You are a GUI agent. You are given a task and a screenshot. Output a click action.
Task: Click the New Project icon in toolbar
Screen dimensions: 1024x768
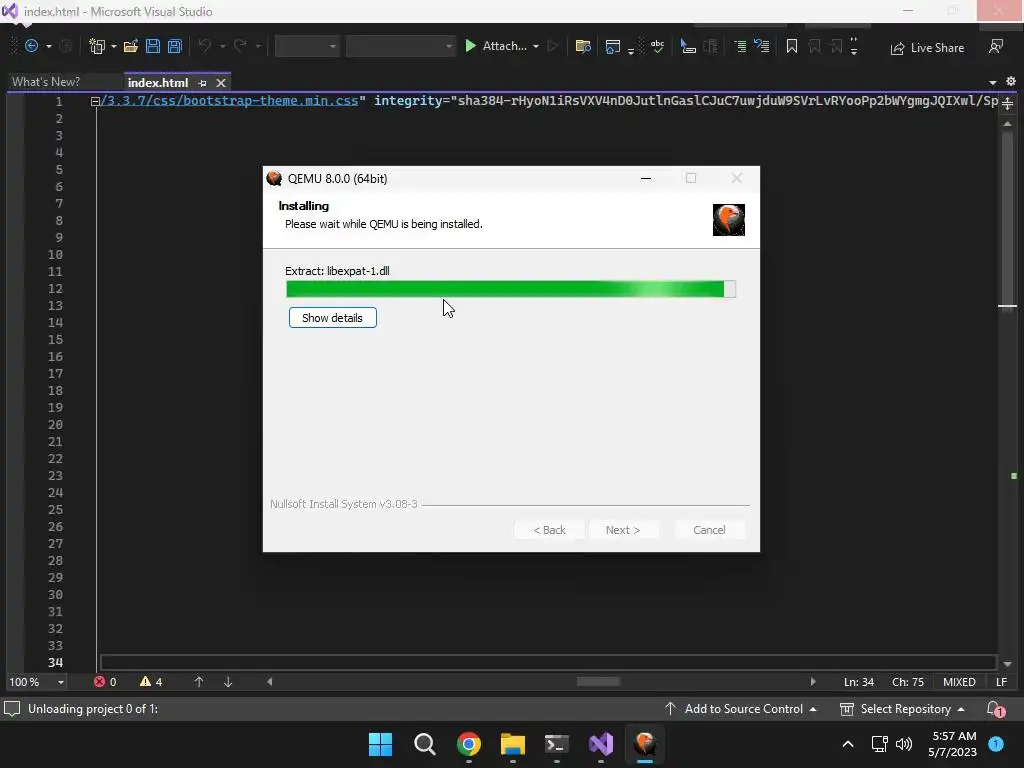[97, 46]
